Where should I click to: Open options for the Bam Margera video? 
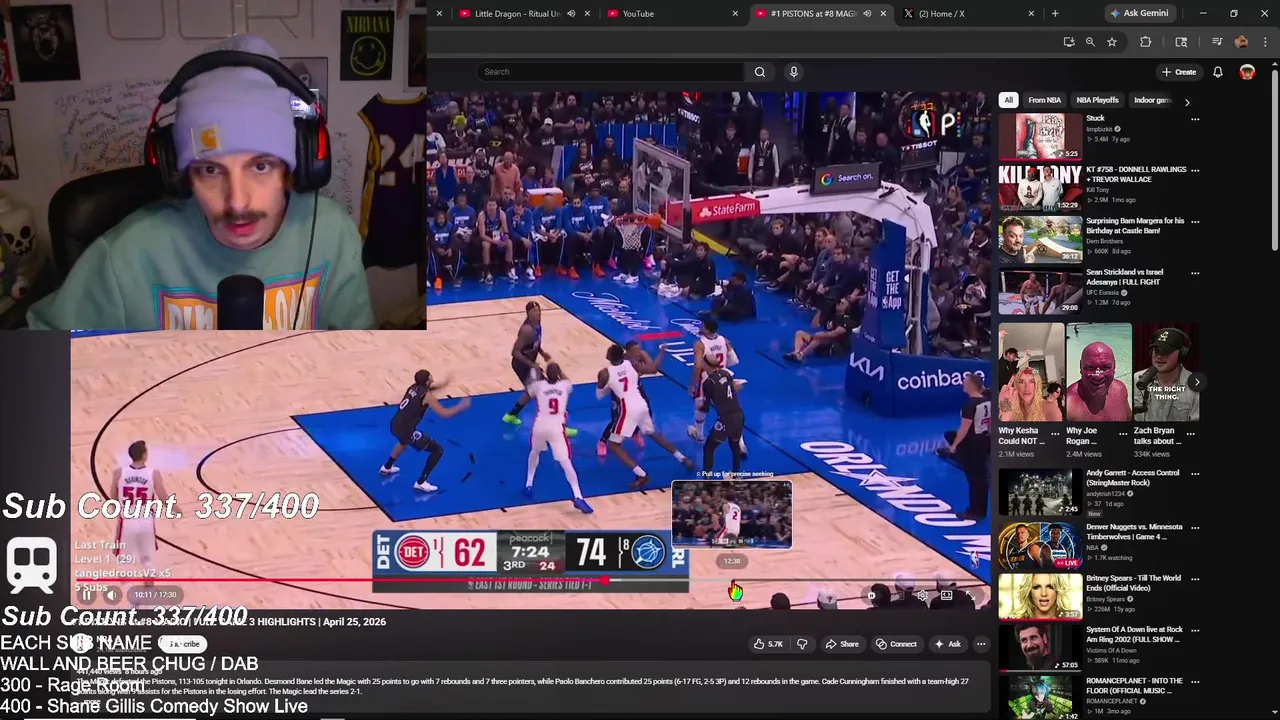tap(1195, 221)
